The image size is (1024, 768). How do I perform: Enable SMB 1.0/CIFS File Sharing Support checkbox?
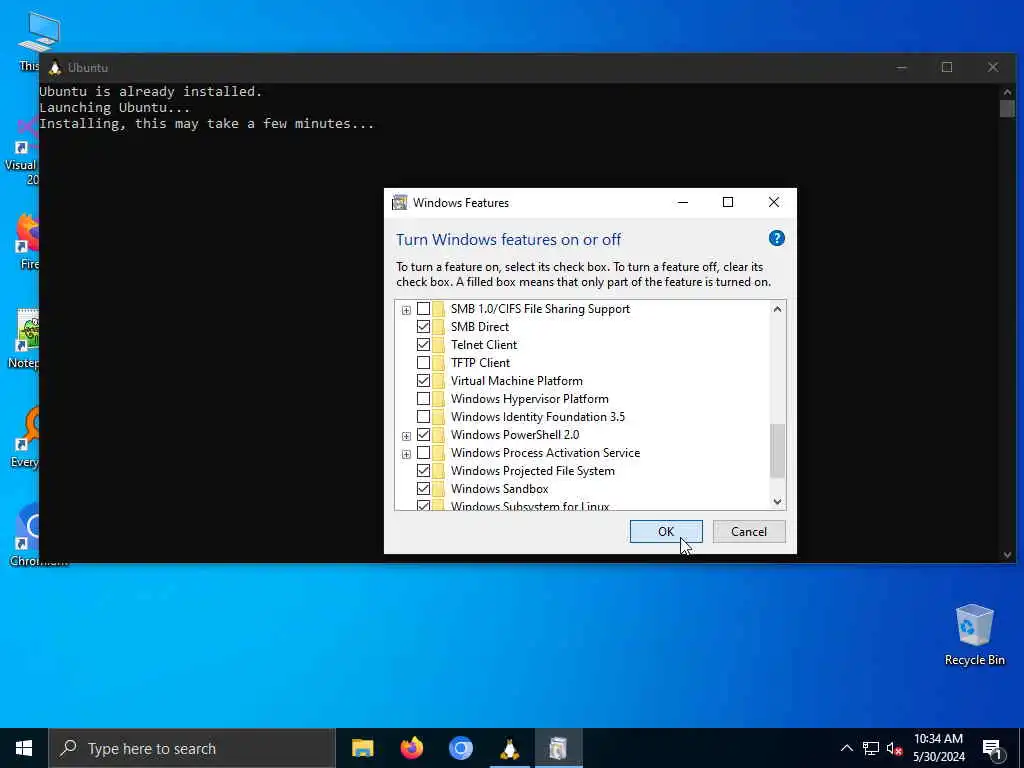tap(423, 309)
